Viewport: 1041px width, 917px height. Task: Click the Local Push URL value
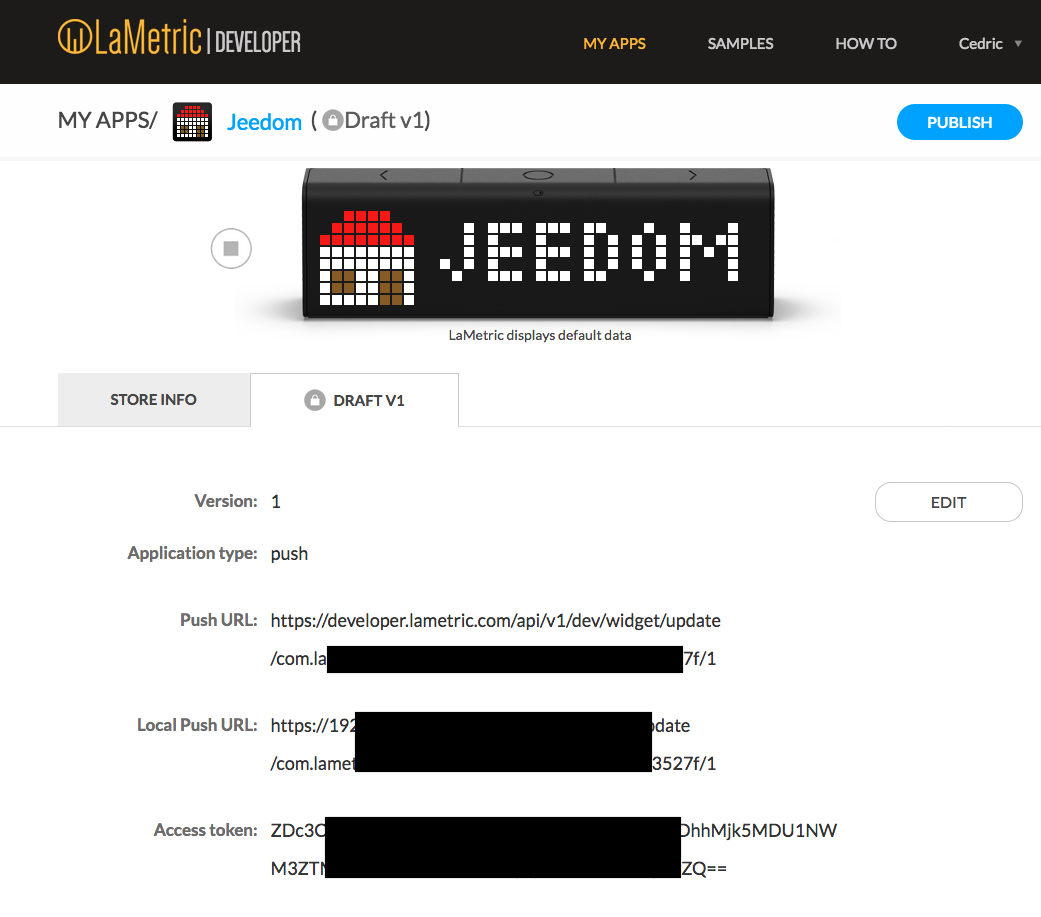point(493,744)
